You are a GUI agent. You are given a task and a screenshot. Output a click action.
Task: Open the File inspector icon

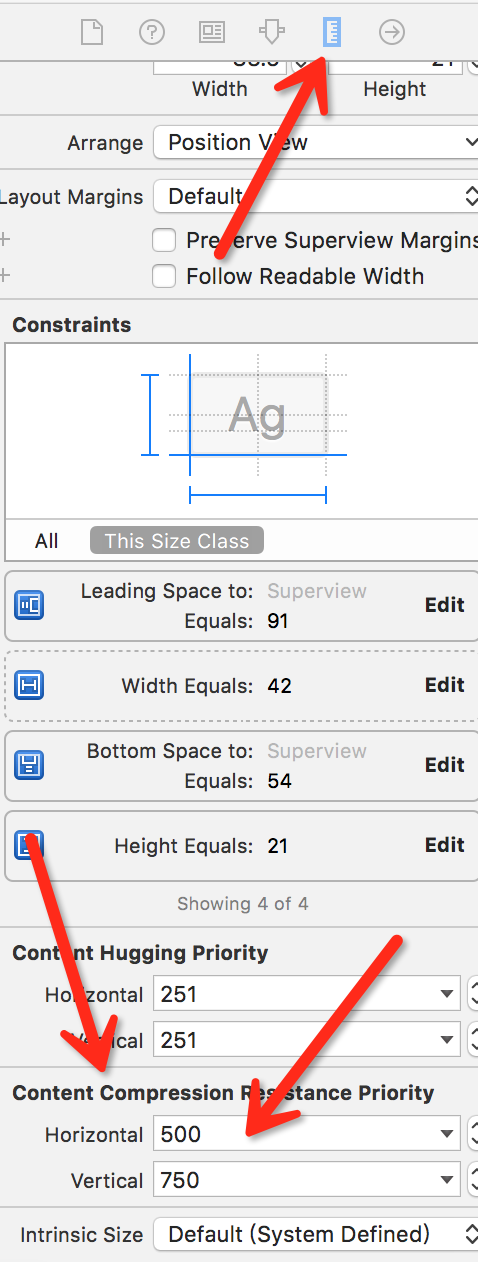point(92,33)
